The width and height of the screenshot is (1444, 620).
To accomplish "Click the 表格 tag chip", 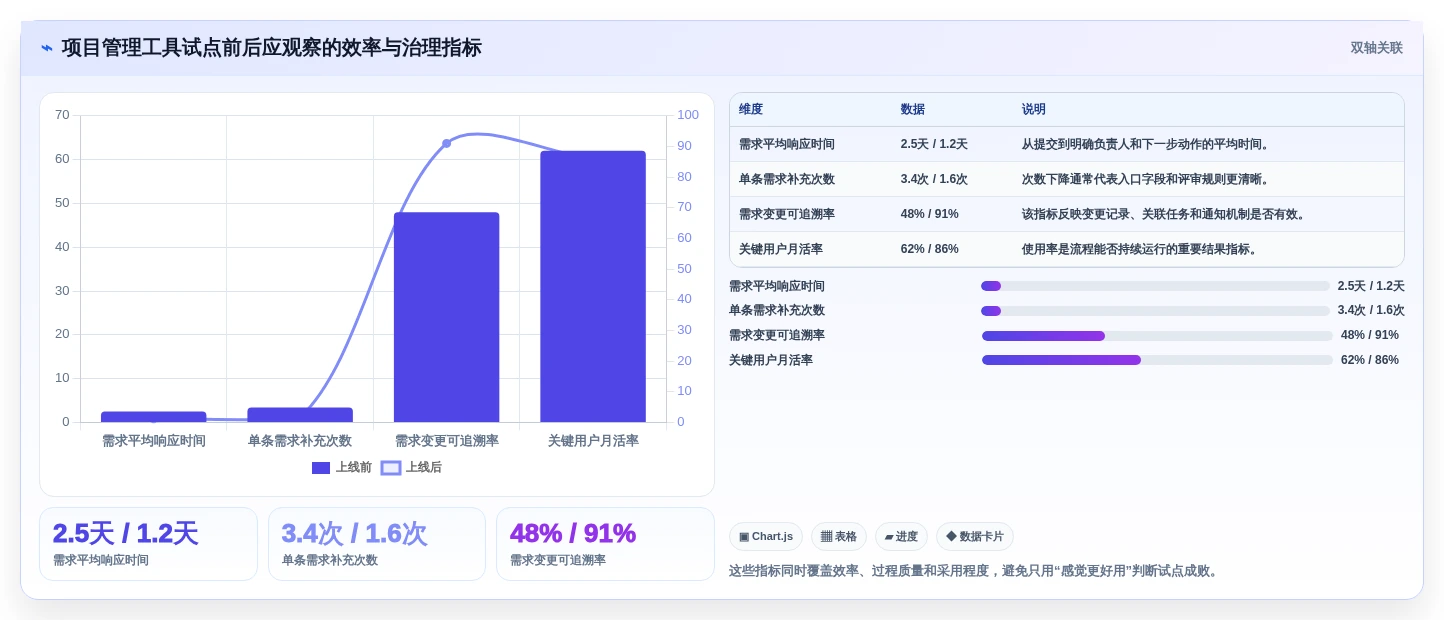I will [839, 537].
